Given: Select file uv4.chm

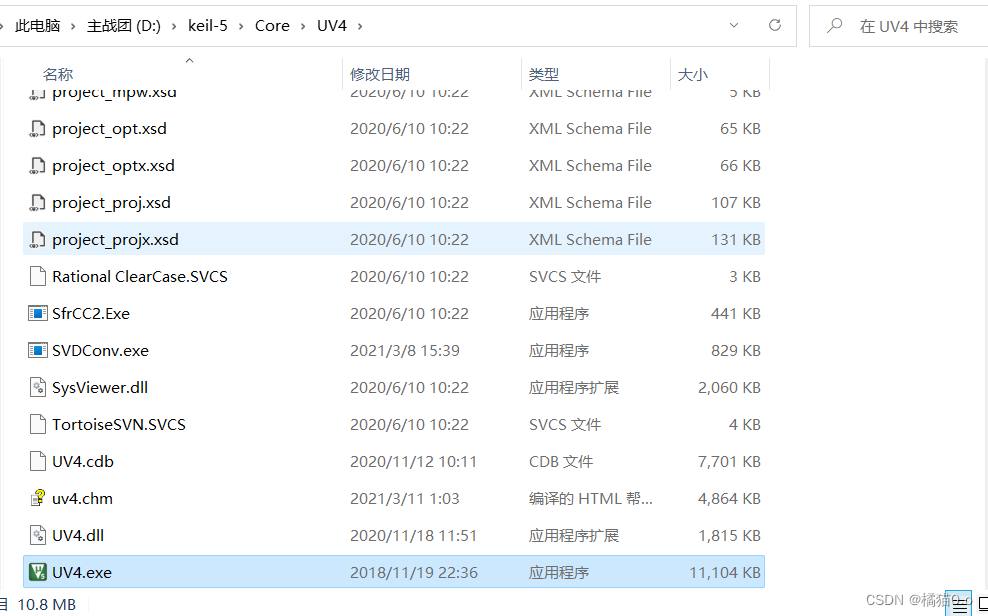Looking at the screenshot, I should tap(83, 499).
